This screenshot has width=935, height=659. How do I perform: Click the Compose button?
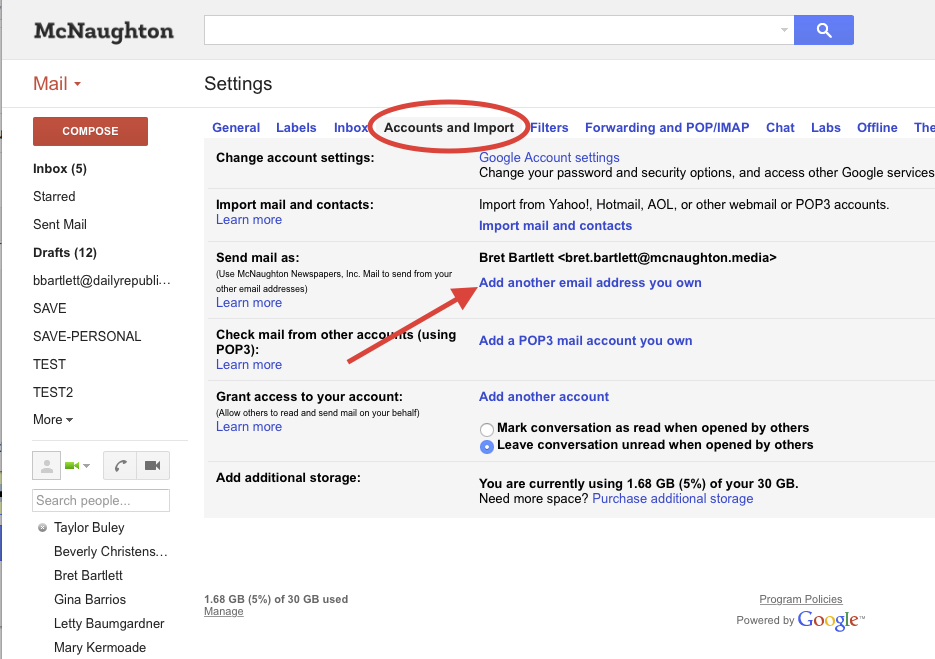coord(90,131)
